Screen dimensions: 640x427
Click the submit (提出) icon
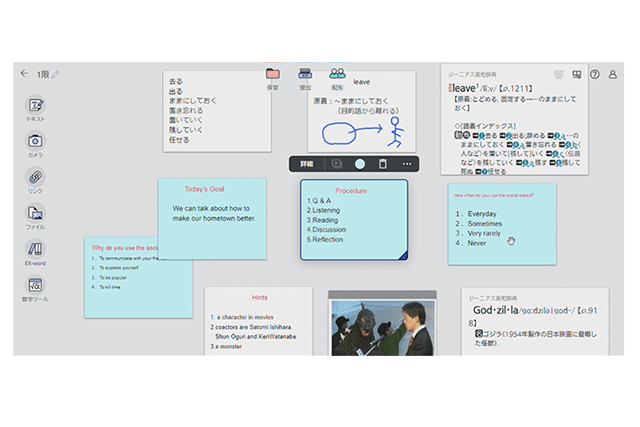[x=305, y=74]
